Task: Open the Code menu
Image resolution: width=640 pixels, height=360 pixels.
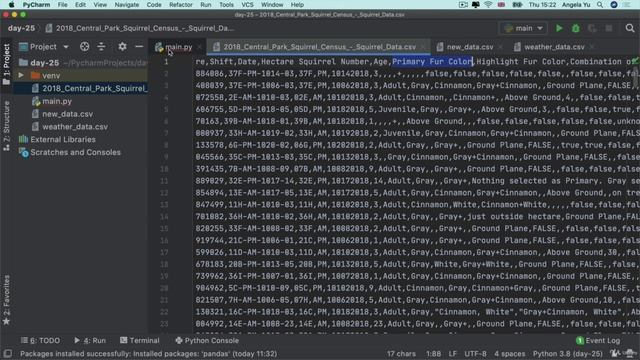Action: [x=154, y=5]
